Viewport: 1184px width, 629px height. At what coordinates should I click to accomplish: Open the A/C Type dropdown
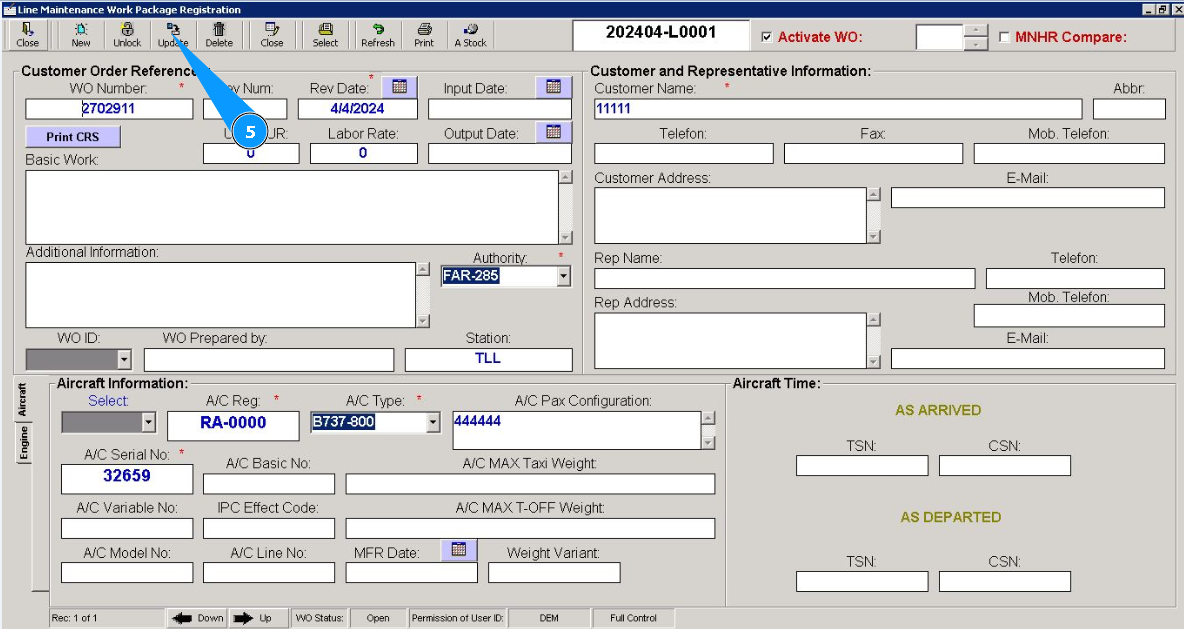[x=433, y=423]
